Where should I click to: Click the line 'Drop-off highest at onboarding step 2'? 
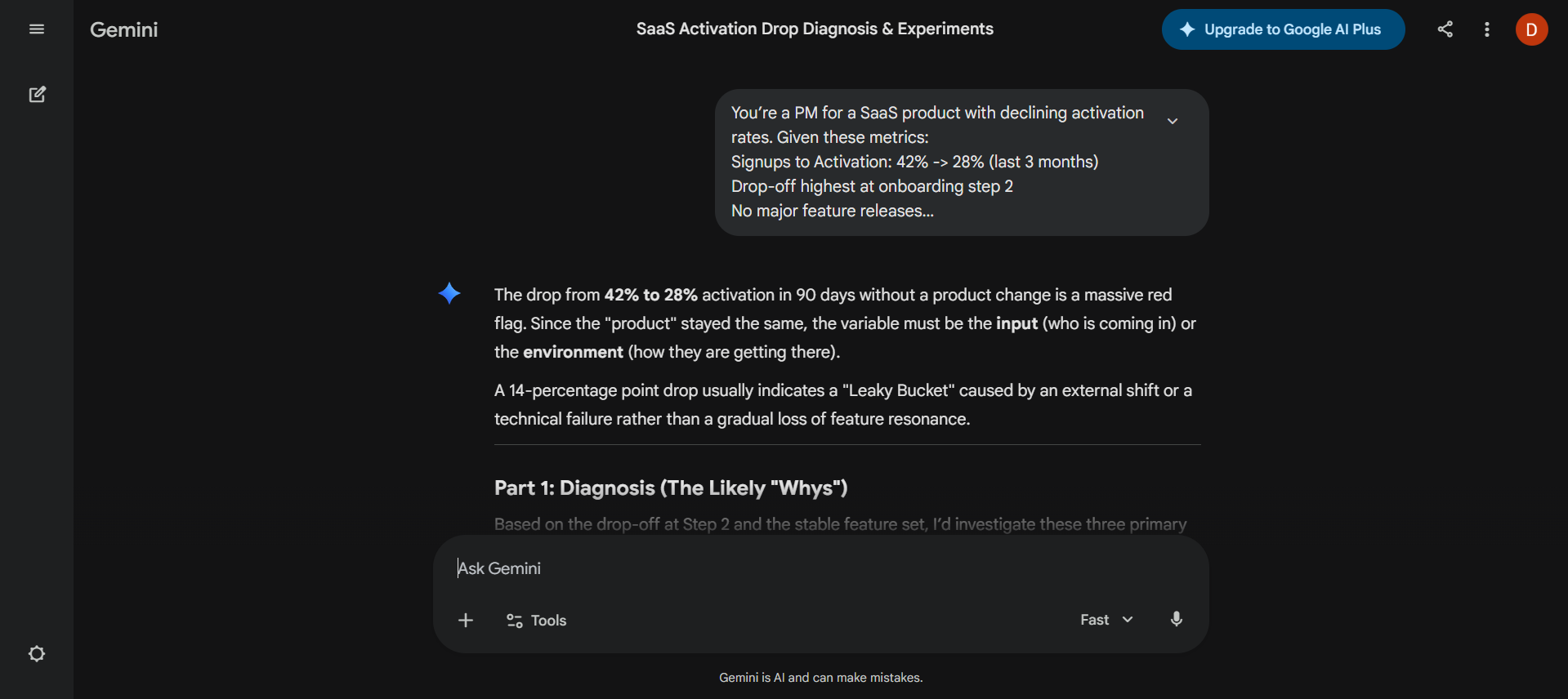point(872,186)
